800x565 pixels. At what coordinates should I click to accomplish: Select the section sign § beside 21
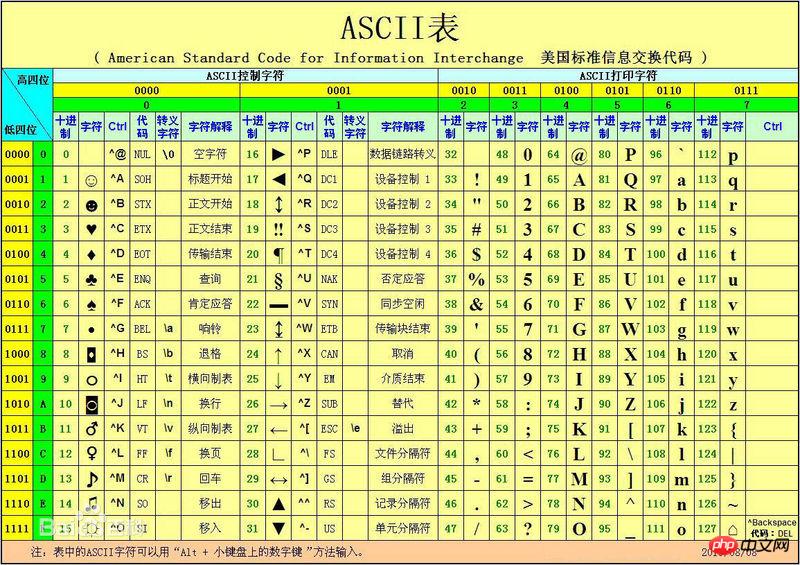pyautogui.click(x=279, y=280)
